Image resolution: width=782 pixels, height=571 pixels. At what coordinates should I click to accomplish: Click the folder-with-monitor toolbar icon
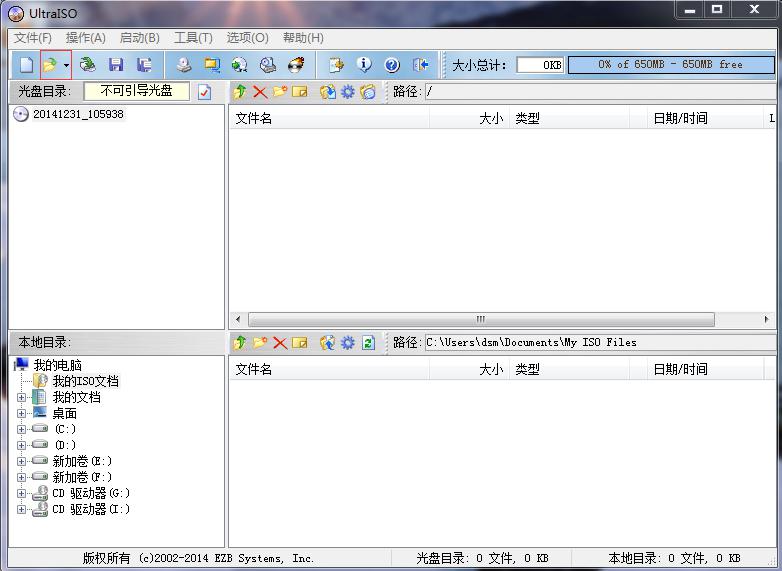coord(212,65)
